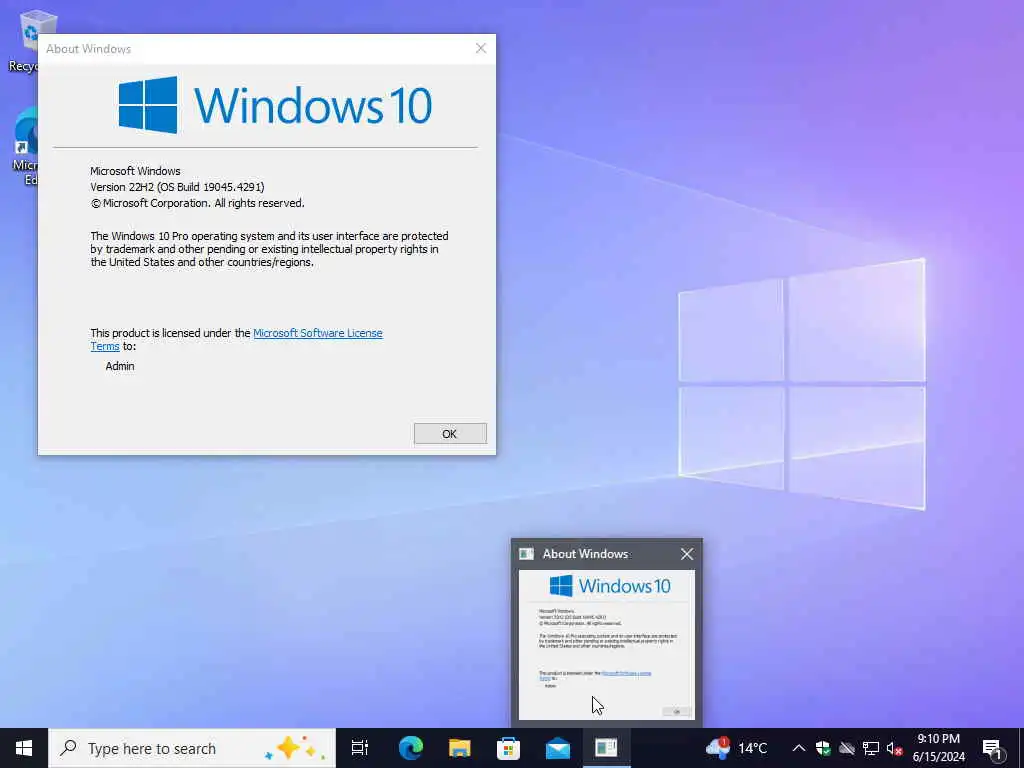1024x768 pixels.
Task: Click the licensed user name 'Admin'
Action: click(120, 366)
